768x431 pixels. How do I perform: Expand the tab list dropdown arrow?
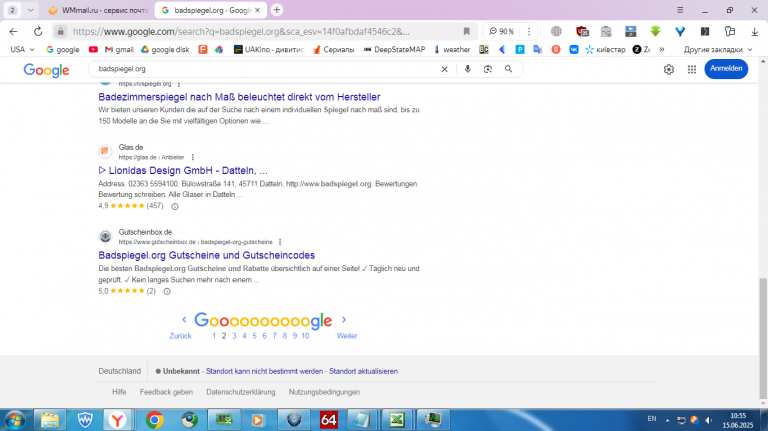click(x=30, y=10)
